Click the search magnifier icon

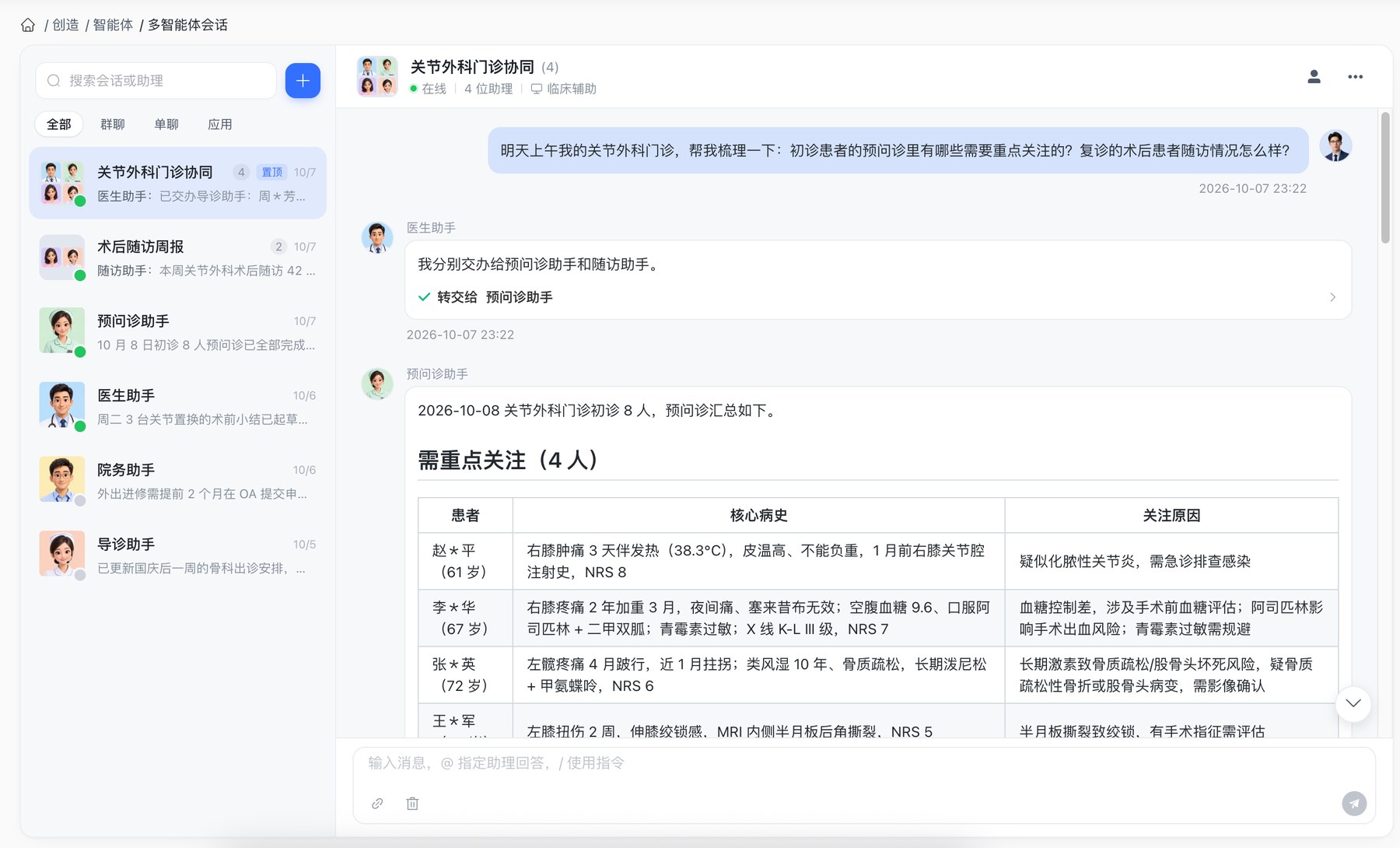(x=54, y=81)
